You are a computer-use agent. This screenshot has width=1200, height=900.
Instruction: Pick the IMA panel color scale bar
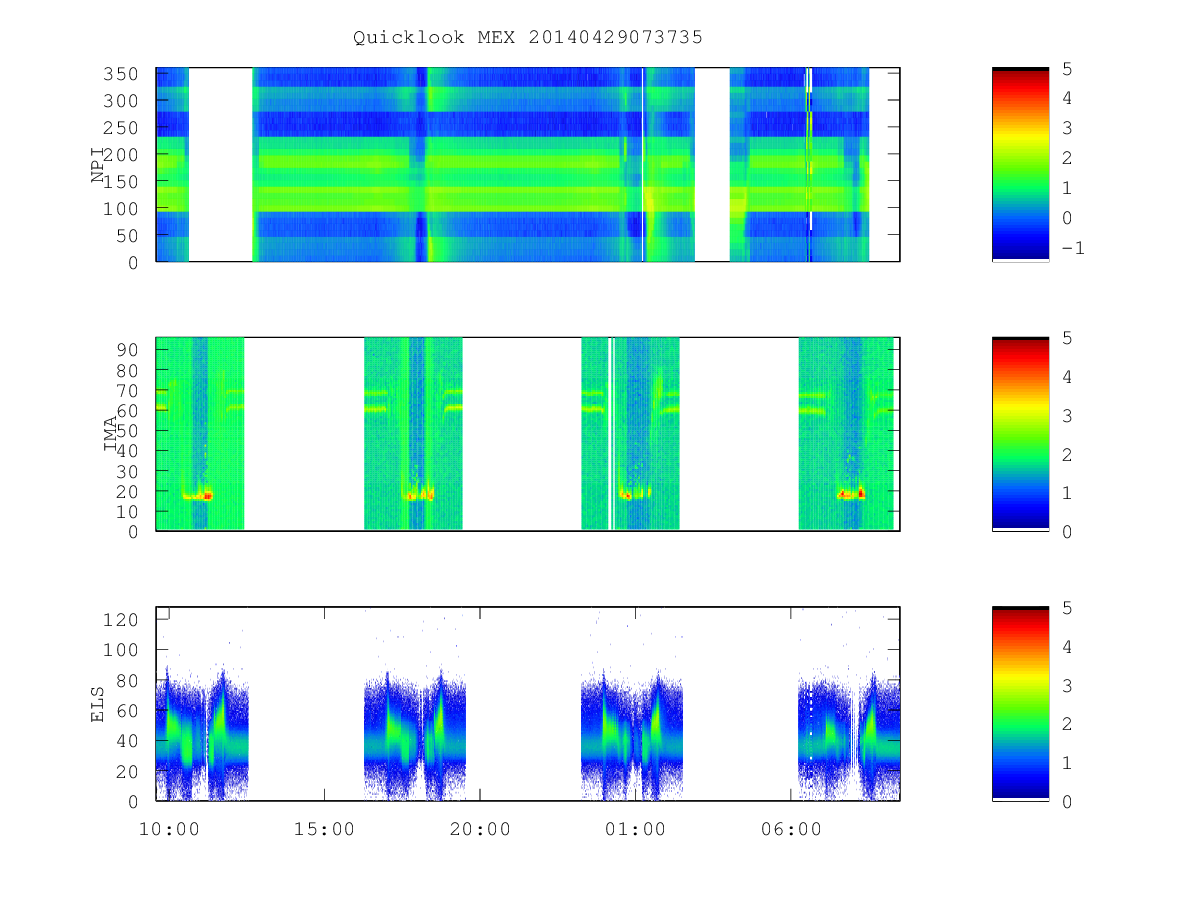point(1020,434)
